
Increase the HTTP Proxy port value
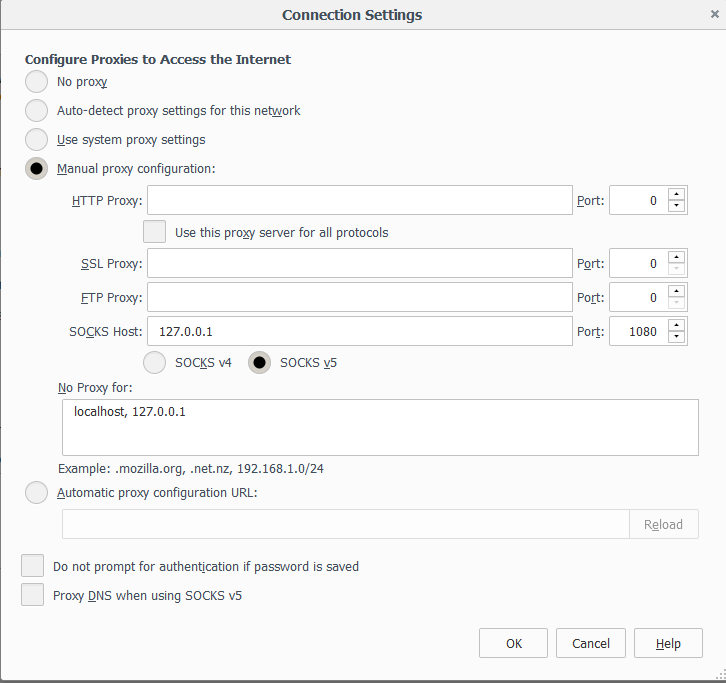[x=677, y=194]
